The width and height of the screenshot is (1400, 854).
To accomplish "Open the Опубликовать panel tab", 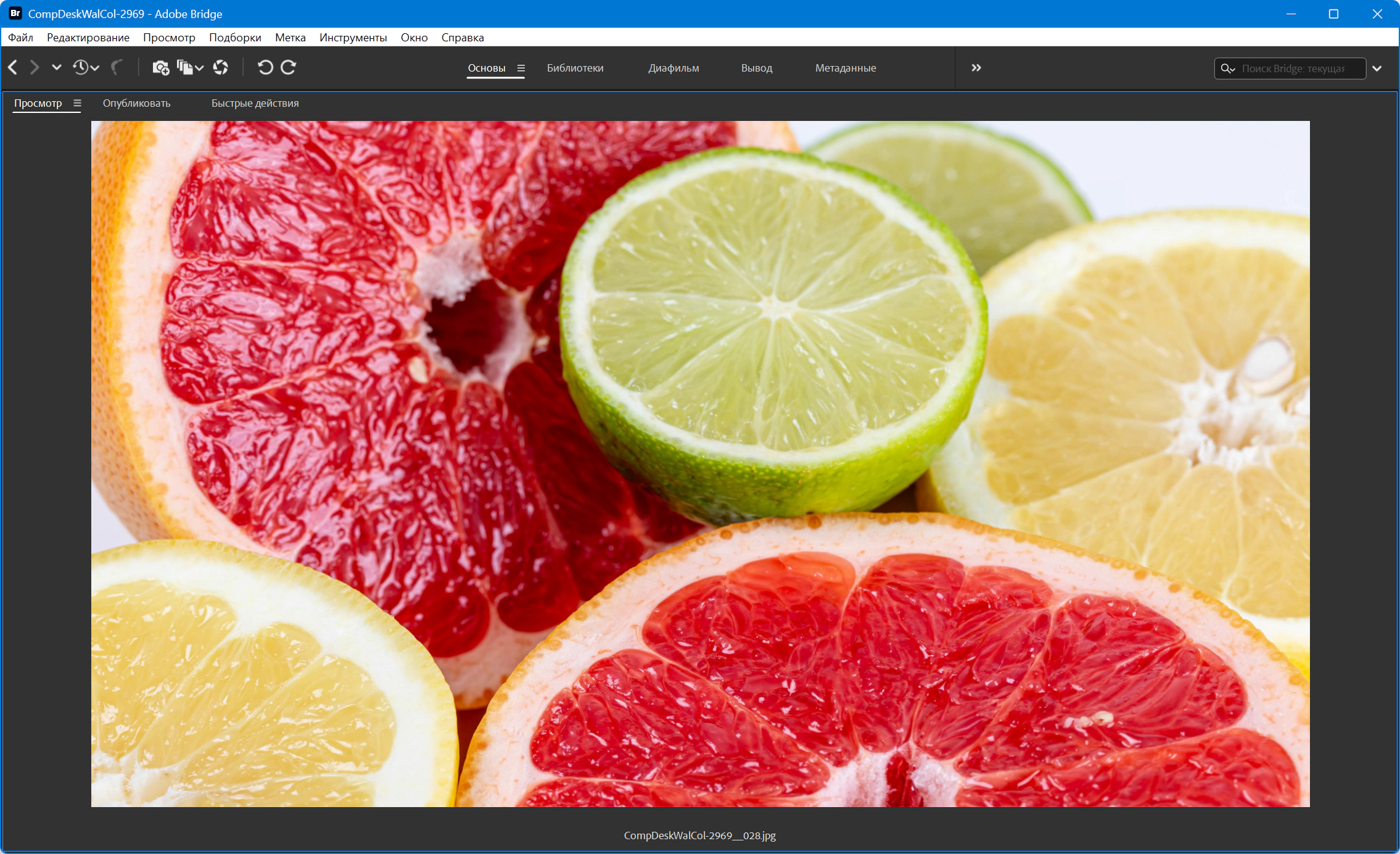I will (136, 103).
